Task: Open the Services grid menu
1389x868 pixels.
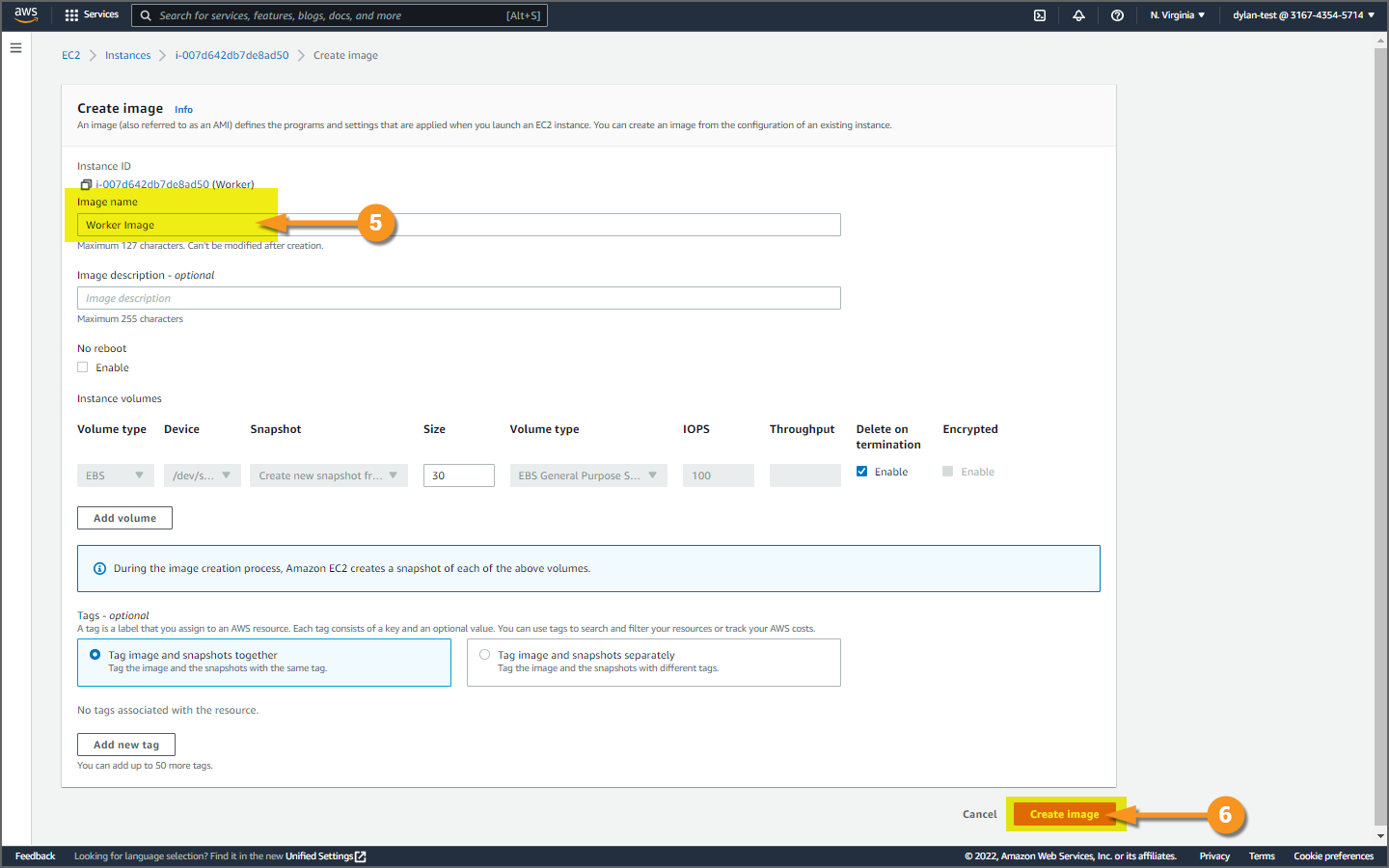Action: 92,14
